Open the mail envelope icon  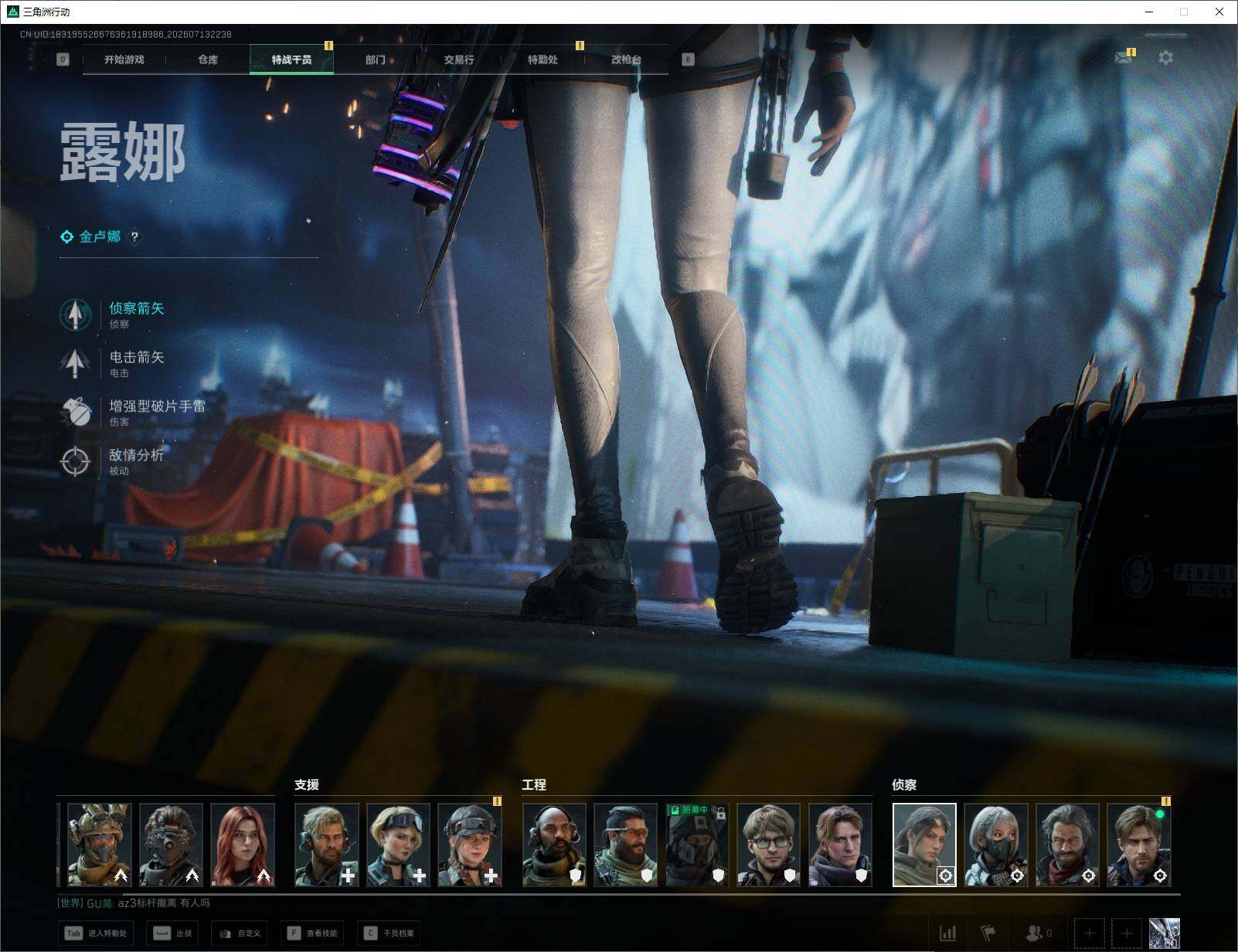1123,58
